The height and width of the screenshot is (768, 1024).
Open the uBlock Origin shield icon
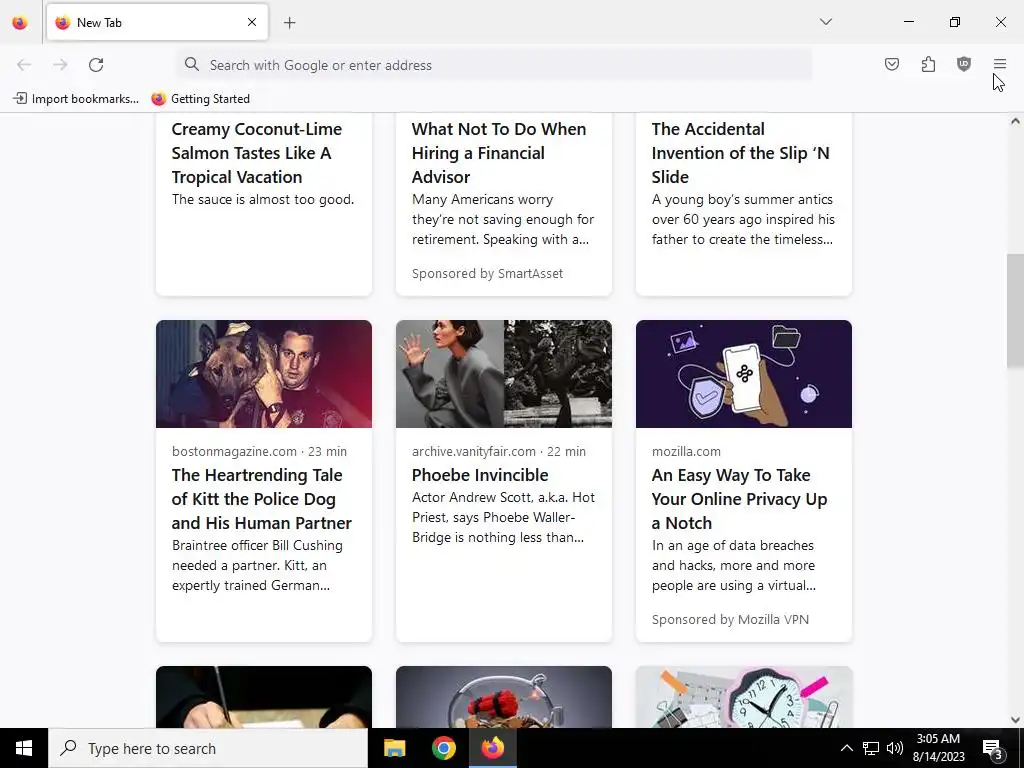(x=964, y=64)
